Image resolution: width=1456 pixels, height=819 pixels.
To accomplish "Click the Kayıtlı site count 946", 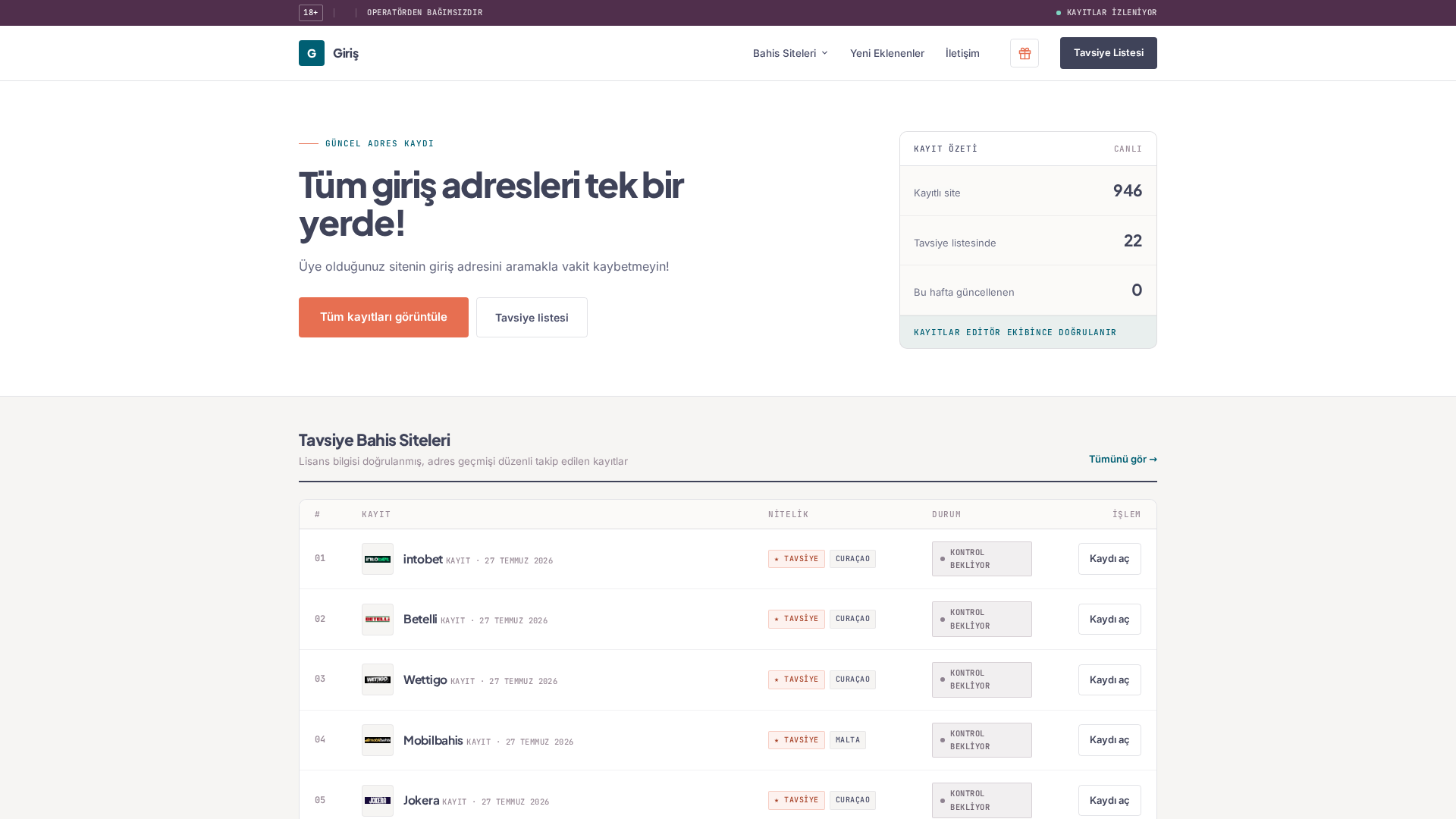I will (x=1128, y=190).
